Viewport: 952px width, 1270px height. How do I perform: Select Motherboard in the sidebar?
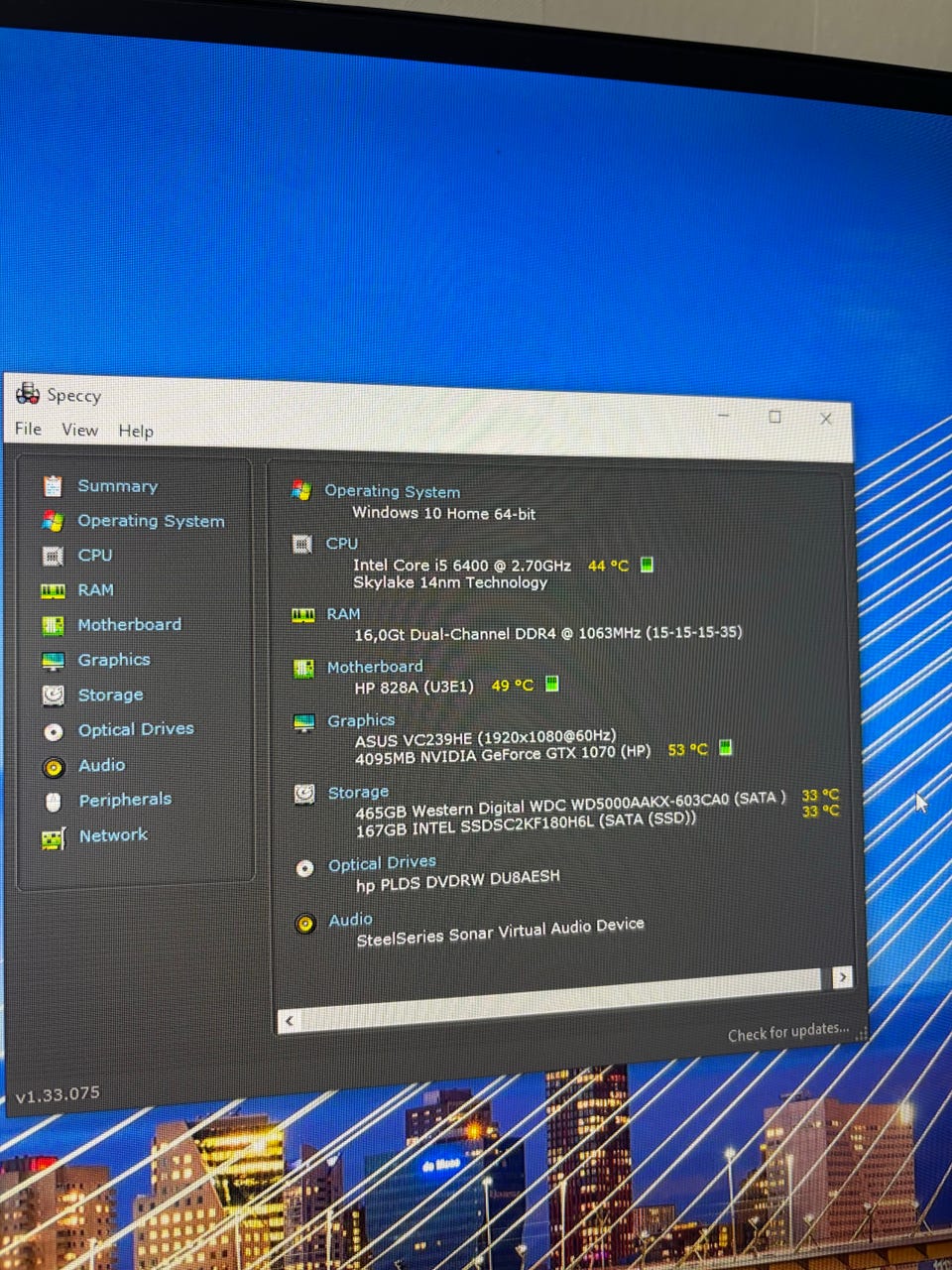[129, 624]
